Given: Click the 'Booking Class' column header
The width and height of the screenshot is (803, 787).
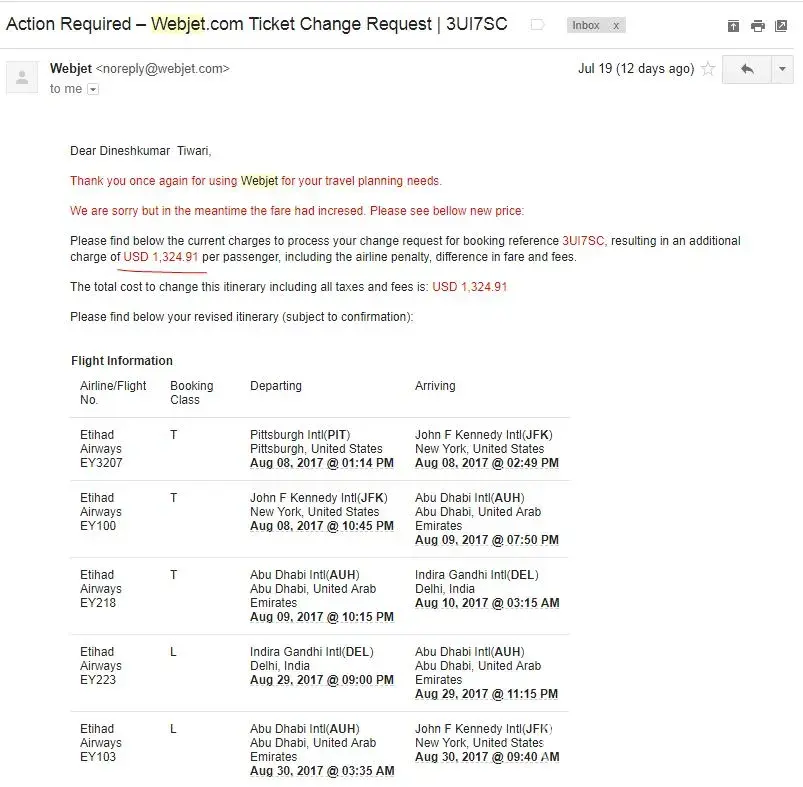Looking at the screenshot, I should 192,393.
